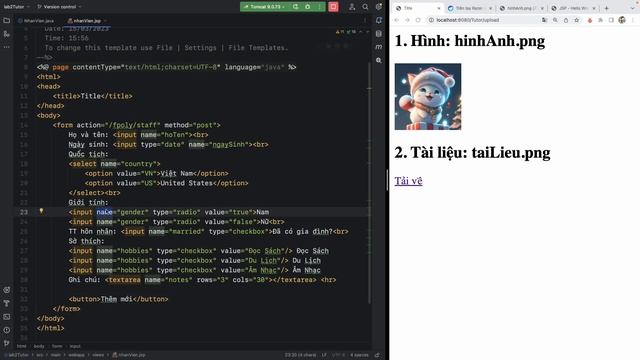Open the Problems tool window icon
The height and width of the screenshot is (360, 640).
point(7,330)
